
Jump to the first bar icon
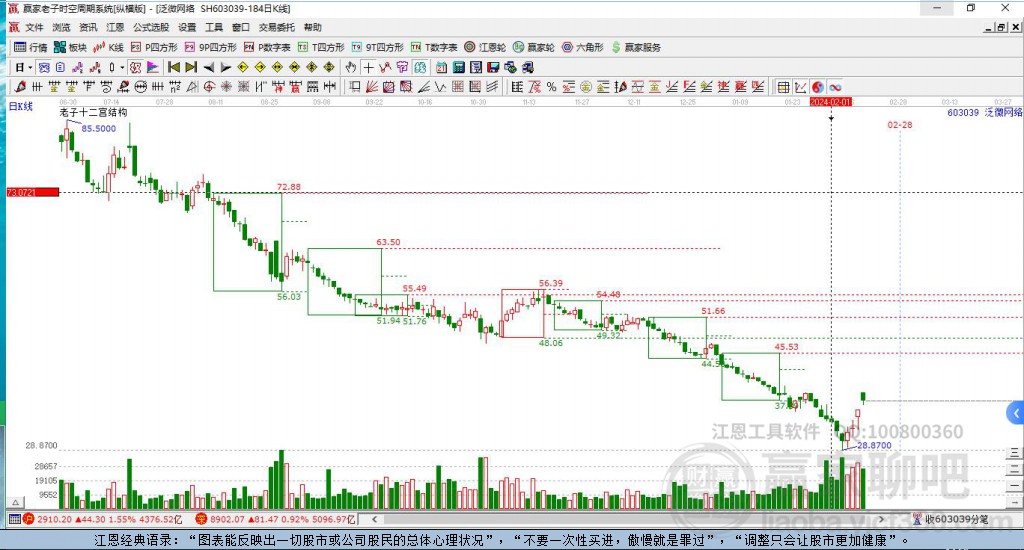[x=174, y=67]
